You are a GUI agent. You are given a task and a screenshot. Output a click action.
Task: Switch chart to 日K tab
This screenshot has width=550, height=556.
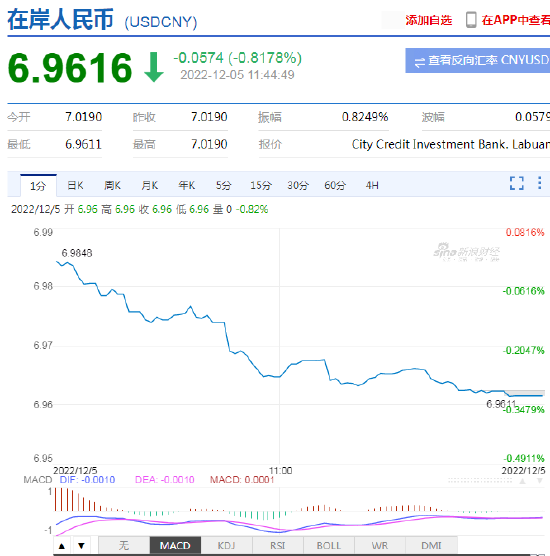(x=75, y=185)
